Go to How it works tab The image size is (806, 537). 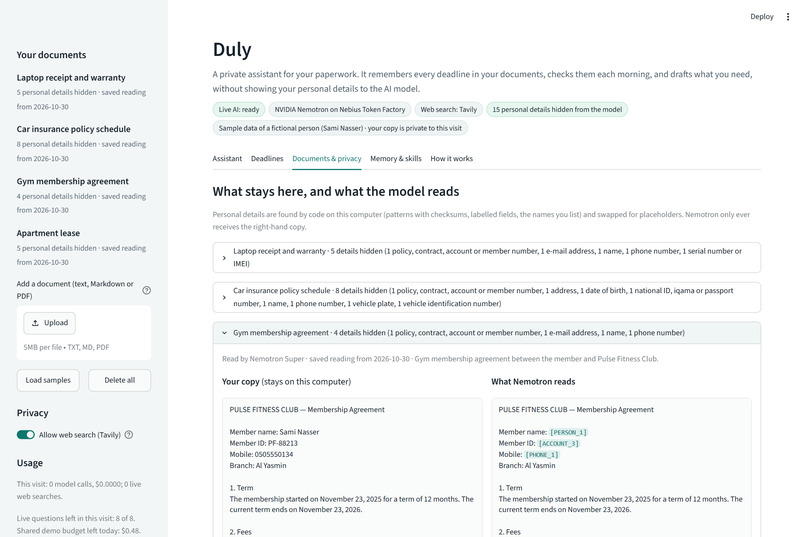pyautogui.click(x=451, y=159)
